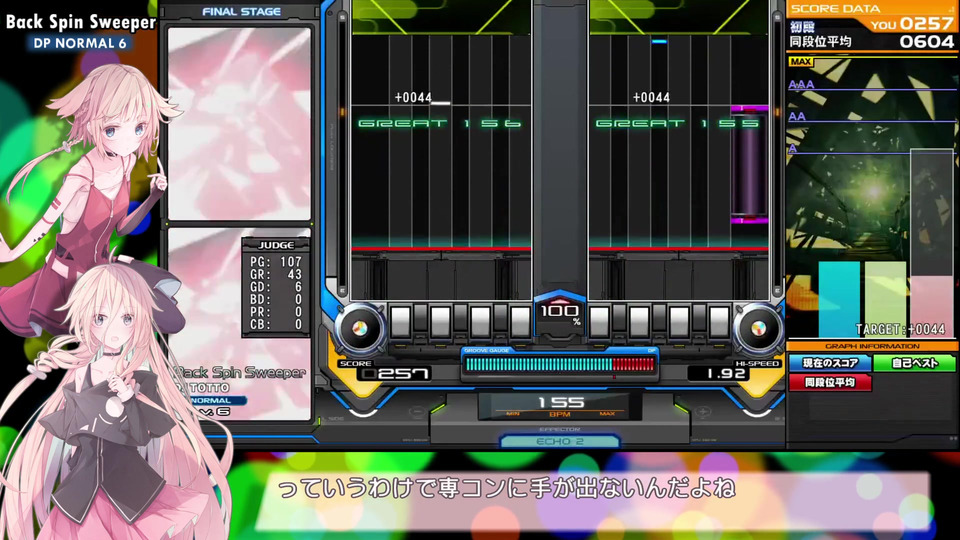Click the right side GREAT 155 judgment
The image size is (960, 540).
tap(677, 124)
